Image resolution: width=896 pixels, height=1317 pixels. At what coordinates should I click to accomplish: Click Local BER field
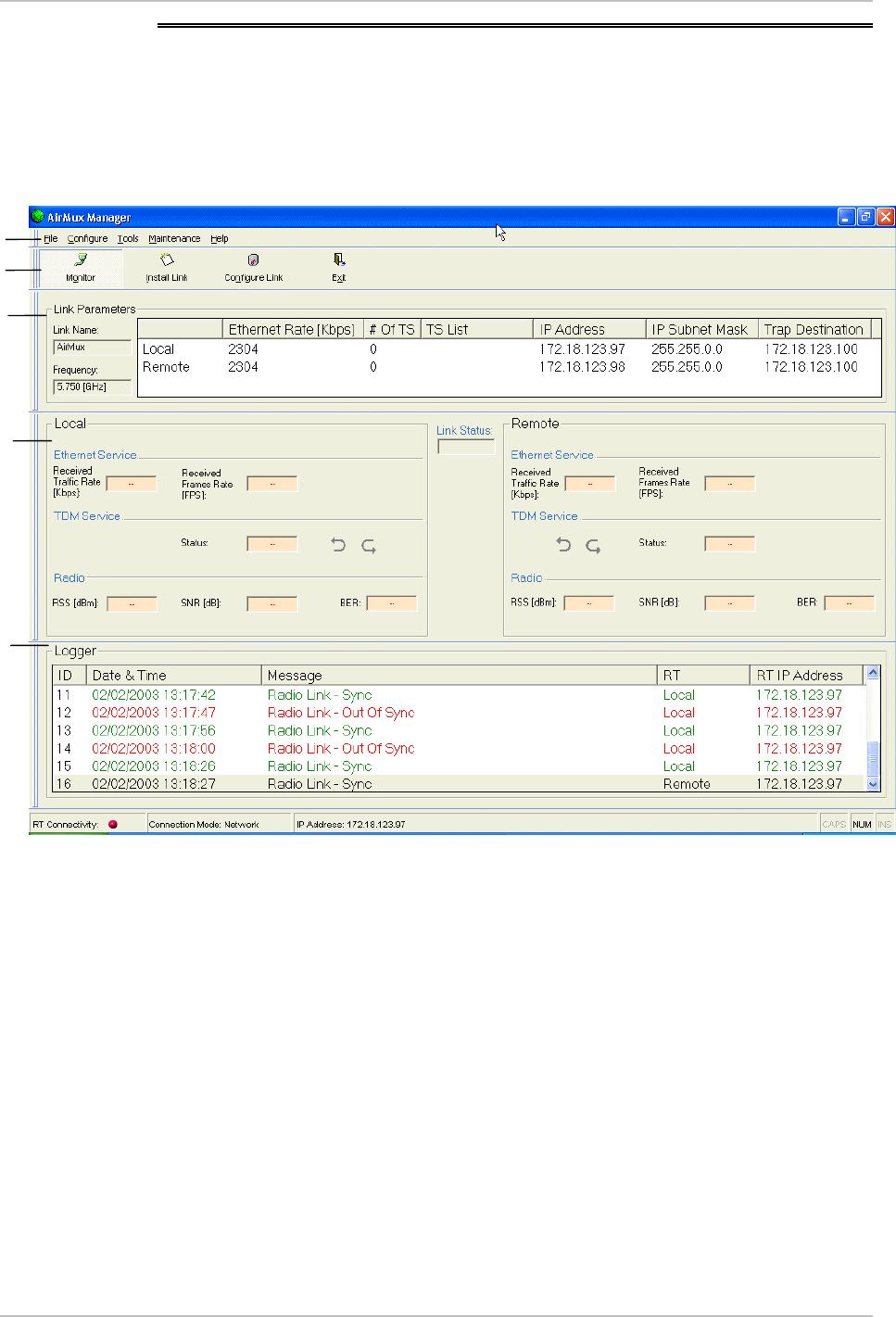[x=392, y=602]
